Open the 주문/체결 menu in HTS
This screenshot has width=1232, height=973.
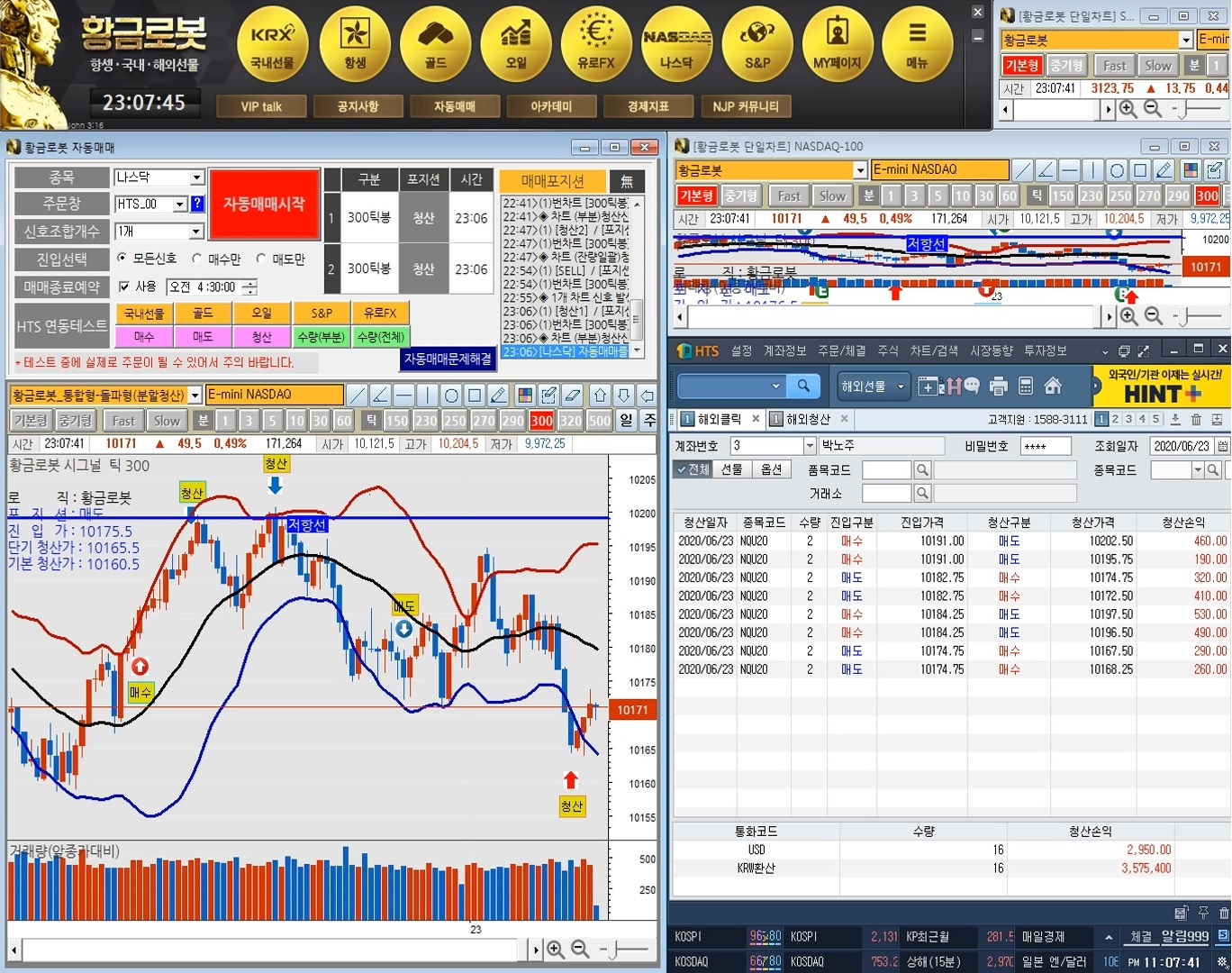(841, 350)
